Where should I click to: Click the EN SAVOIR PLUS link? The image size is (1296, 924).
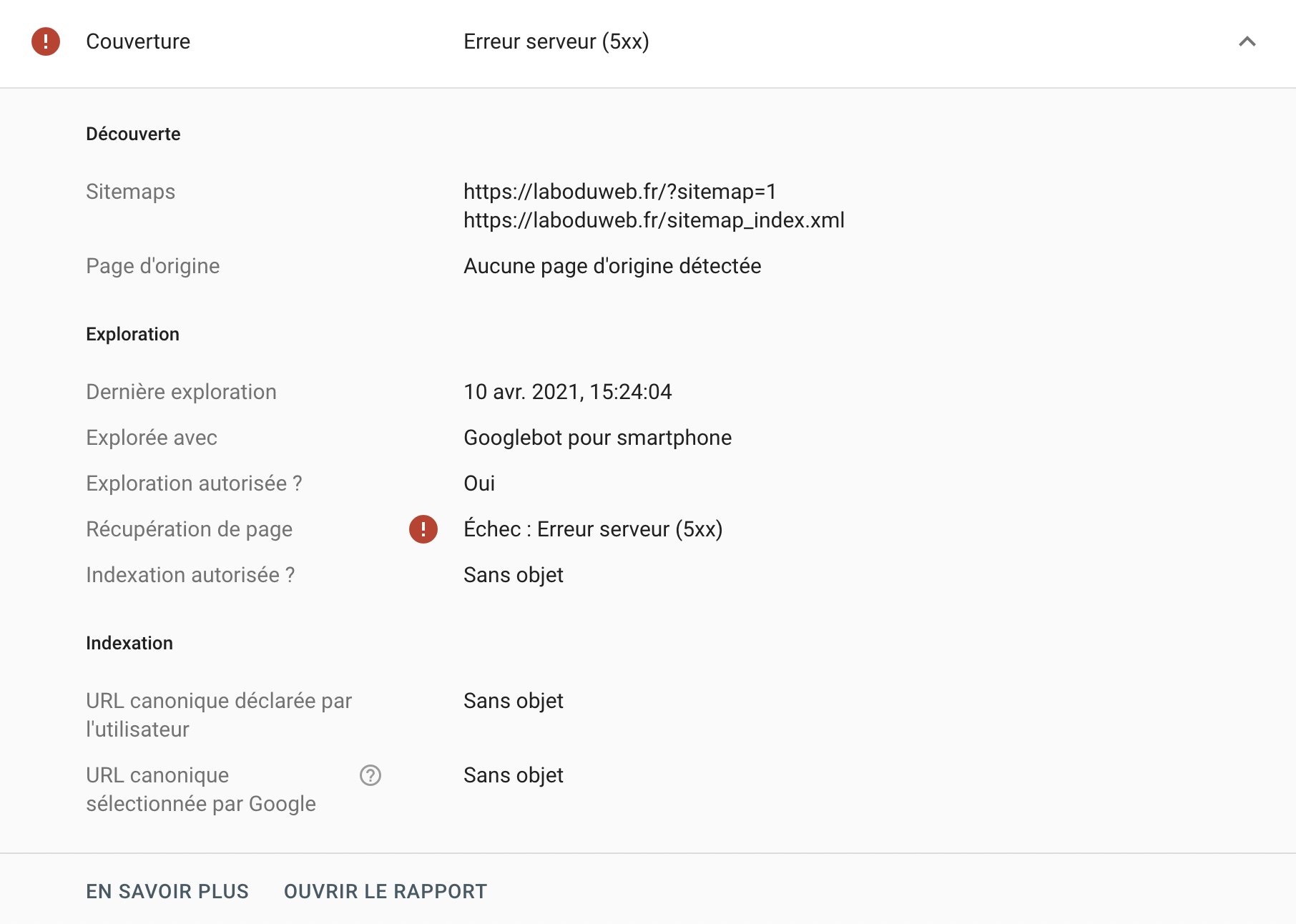pyautogui.click(x=167, y=891)
